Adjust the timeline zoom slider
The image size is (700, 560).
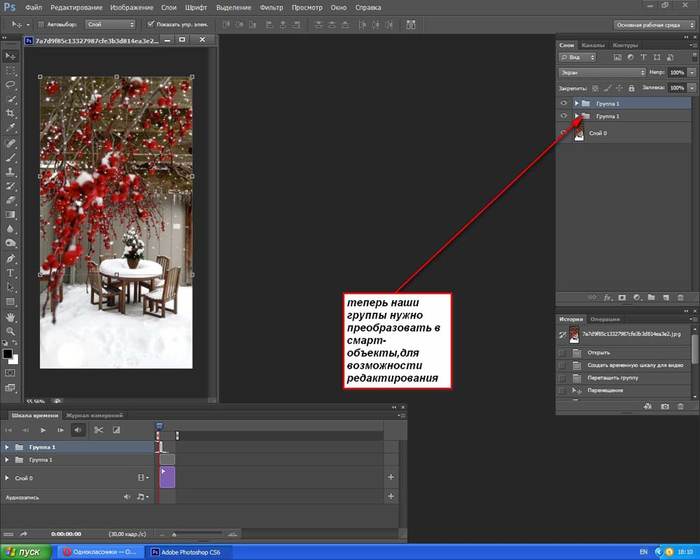click(x=174, y=534)
